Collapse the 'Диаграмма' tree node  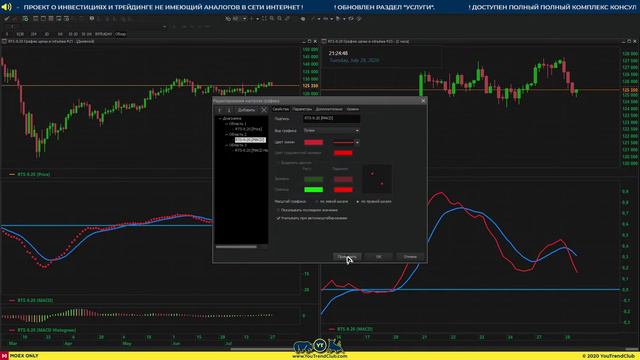coord(220,118)
